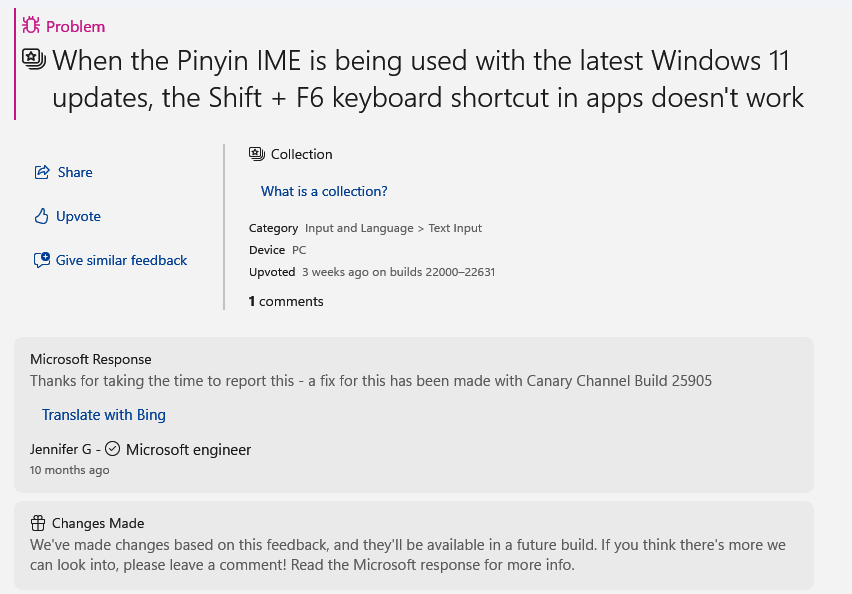Click the pink Problem label
The height and width of the screenshot is (594, 852).
coord(75,26)
